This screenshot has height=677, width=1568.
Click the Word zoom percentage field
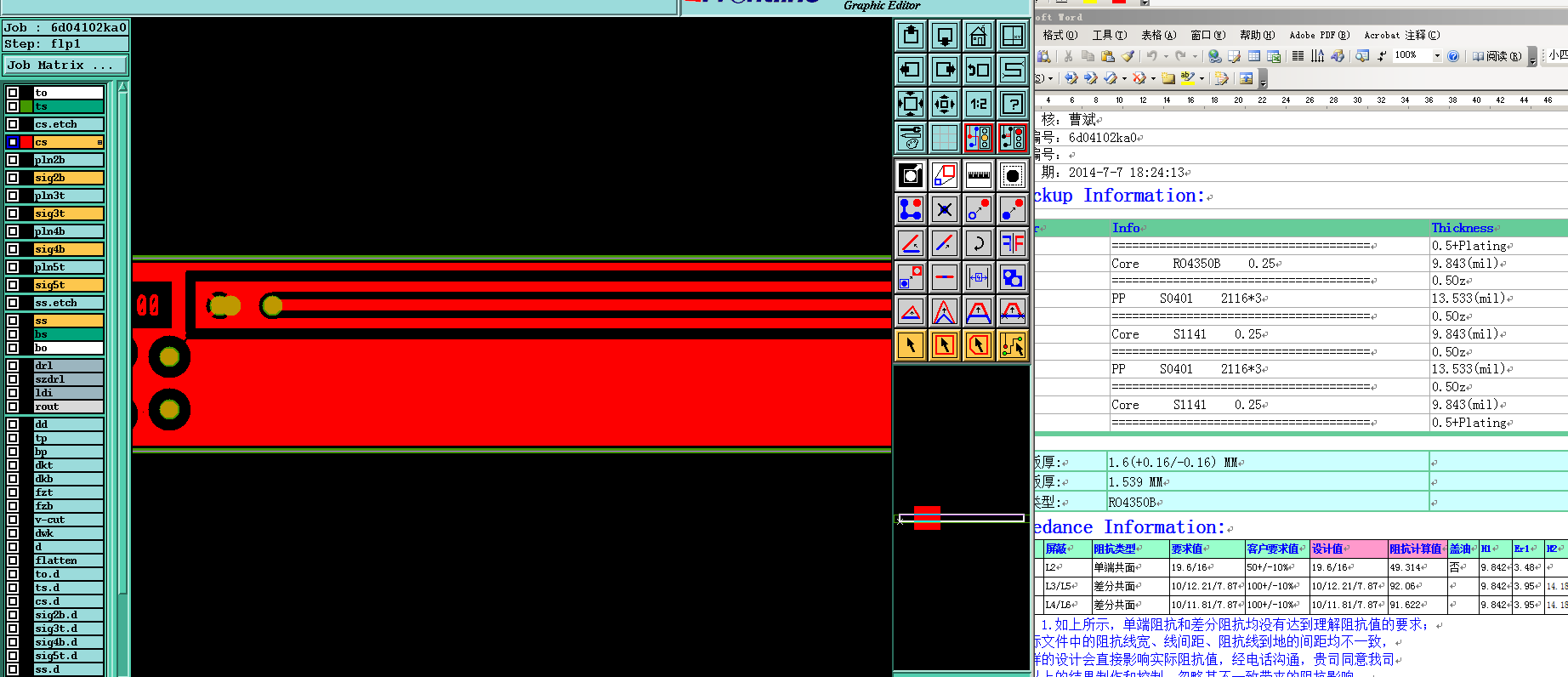tap(1412, 56)
